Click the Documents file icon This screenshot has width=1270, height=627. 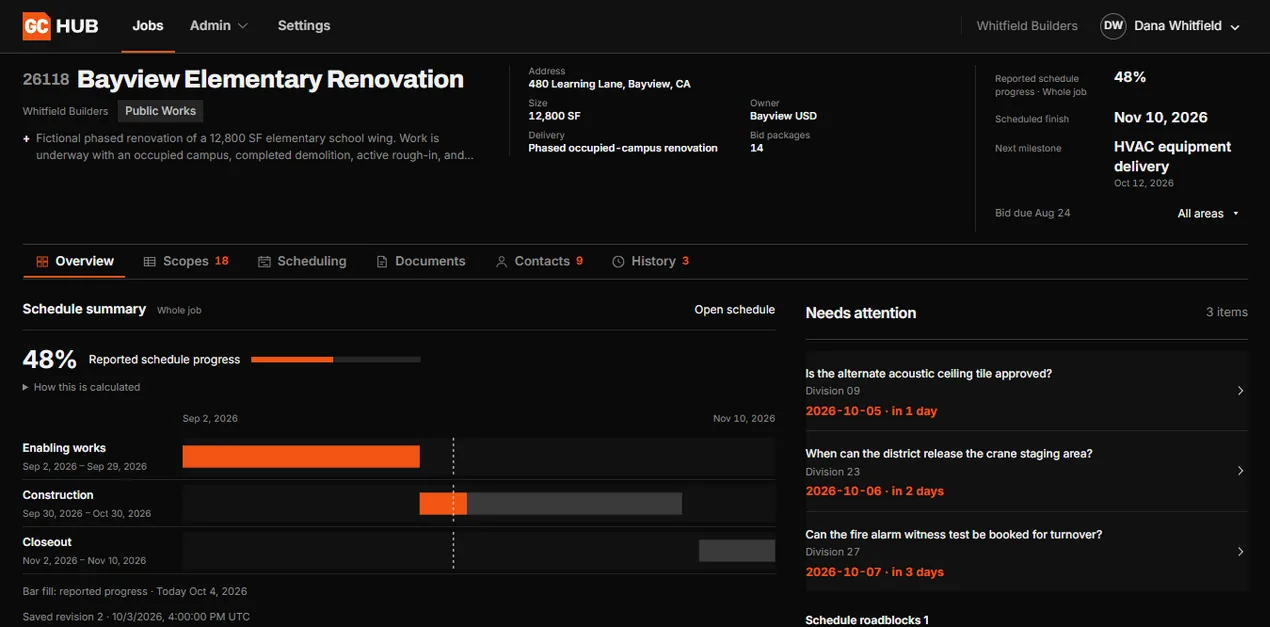(x=382, y=261)
